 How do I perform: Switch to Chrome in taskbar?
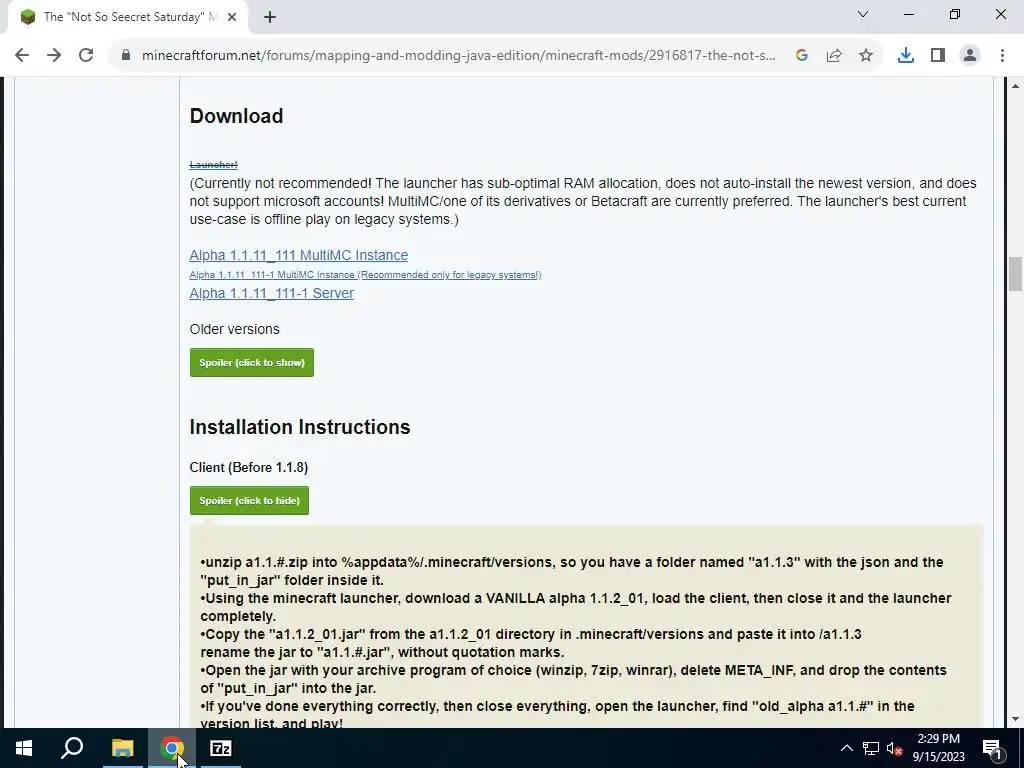pyautogui.click(x=172, y=748)
